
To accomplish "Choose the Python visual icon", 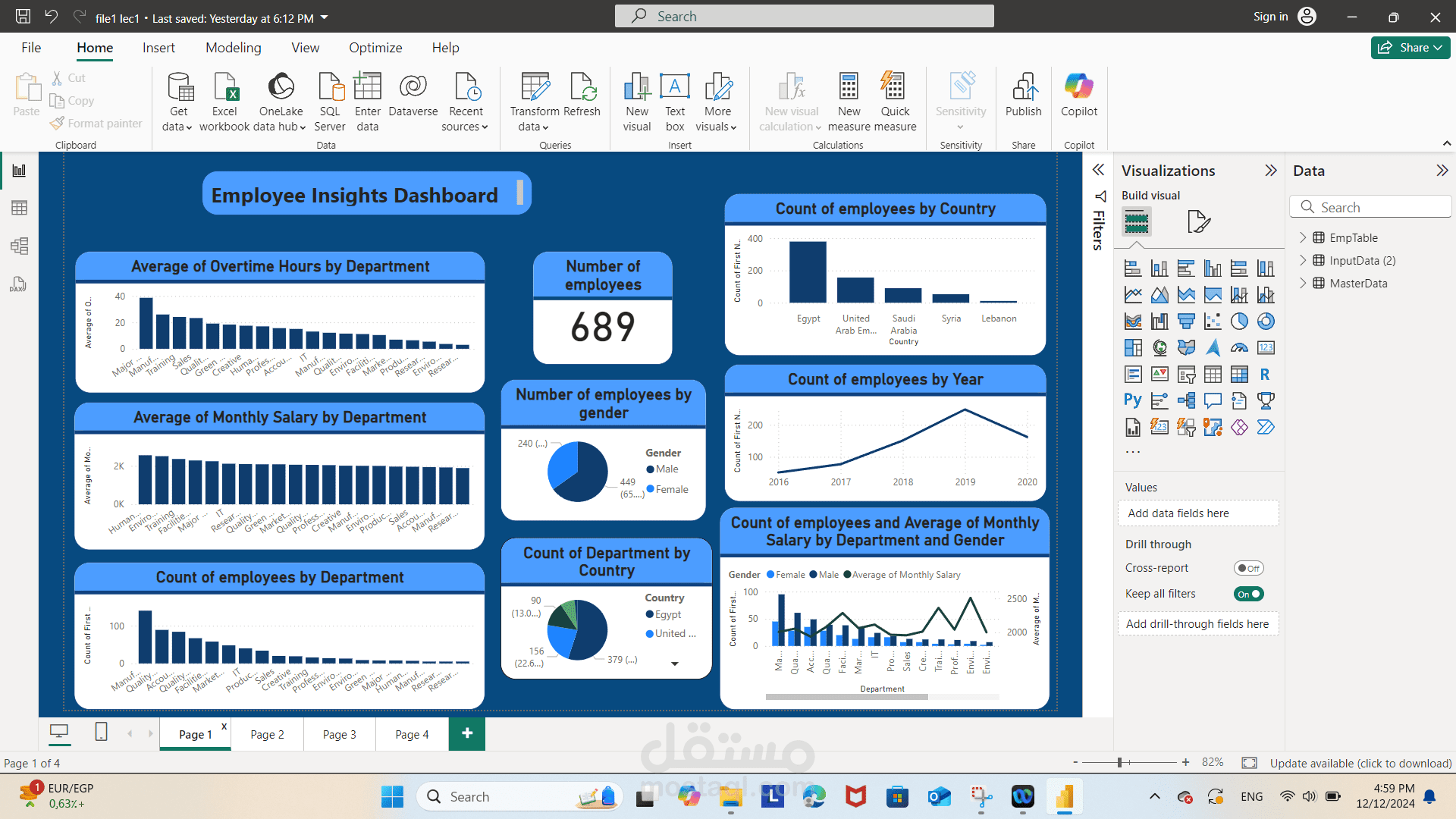I will click(1133, 401).
